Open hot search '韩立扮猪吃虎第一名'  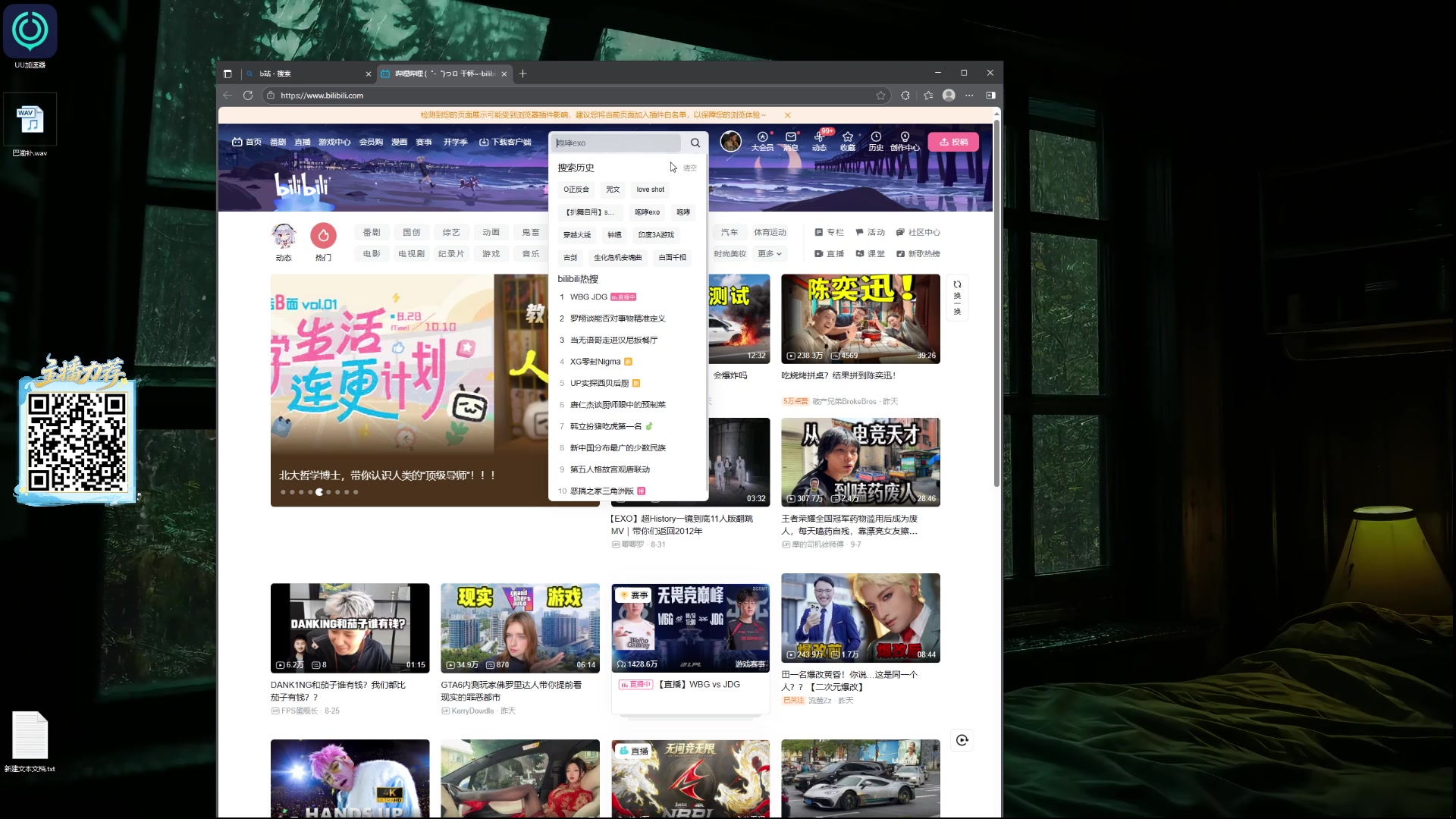[628, 426]
